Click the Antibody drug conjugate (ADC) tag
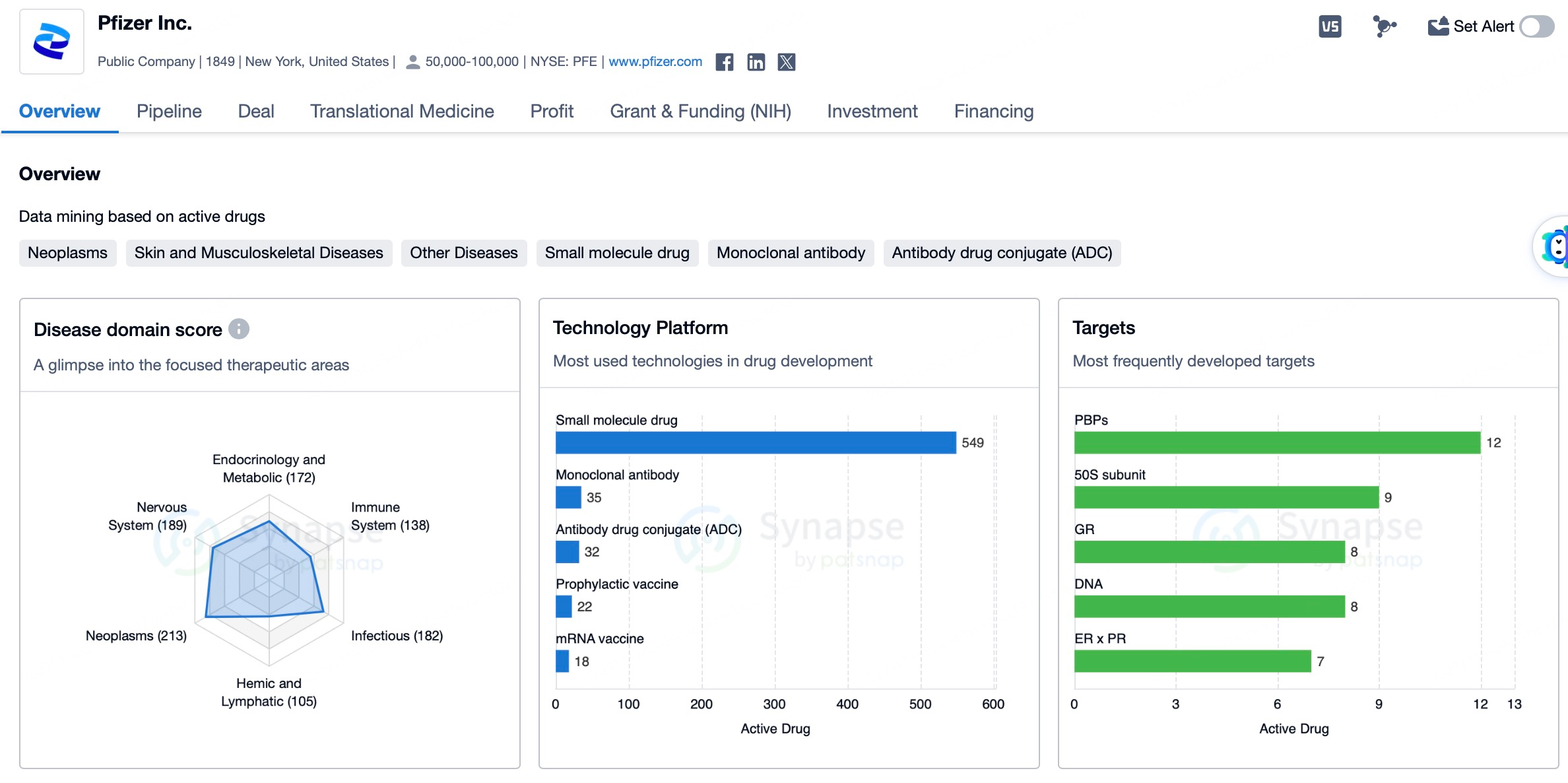 point(1001,252)
